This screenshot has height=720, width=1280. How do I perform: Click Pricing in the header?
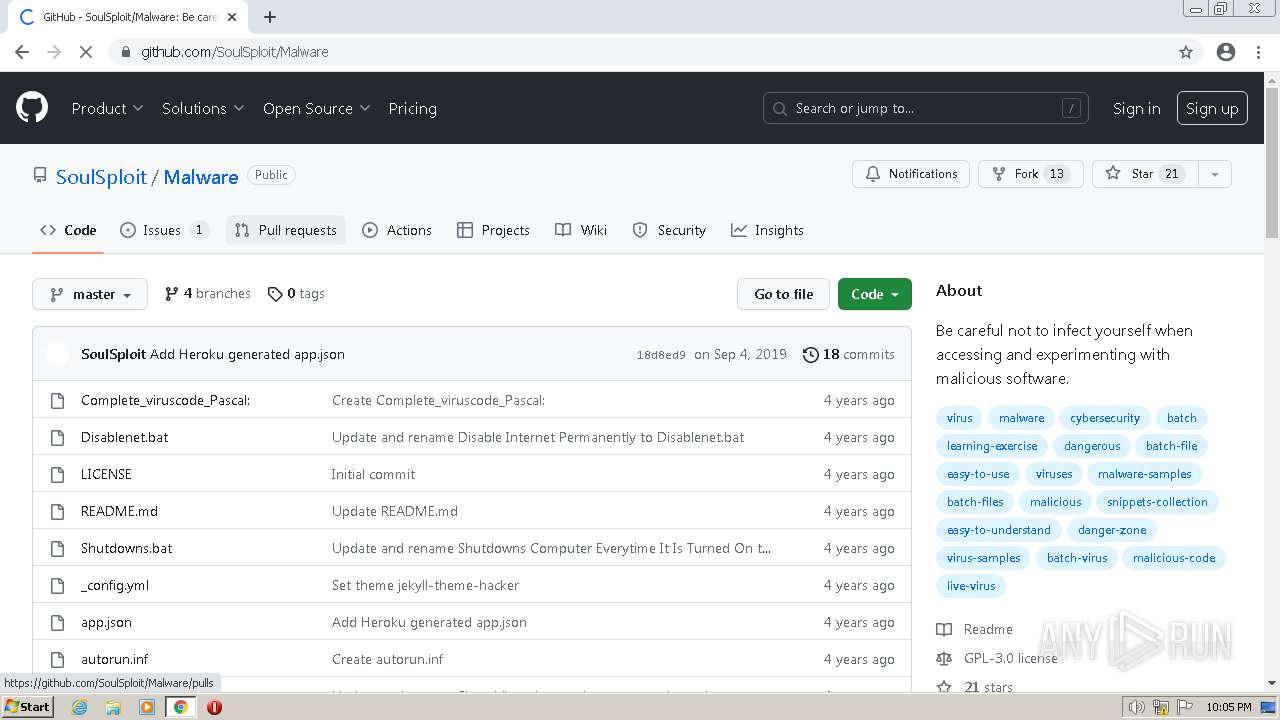click(x=412, y=108)
